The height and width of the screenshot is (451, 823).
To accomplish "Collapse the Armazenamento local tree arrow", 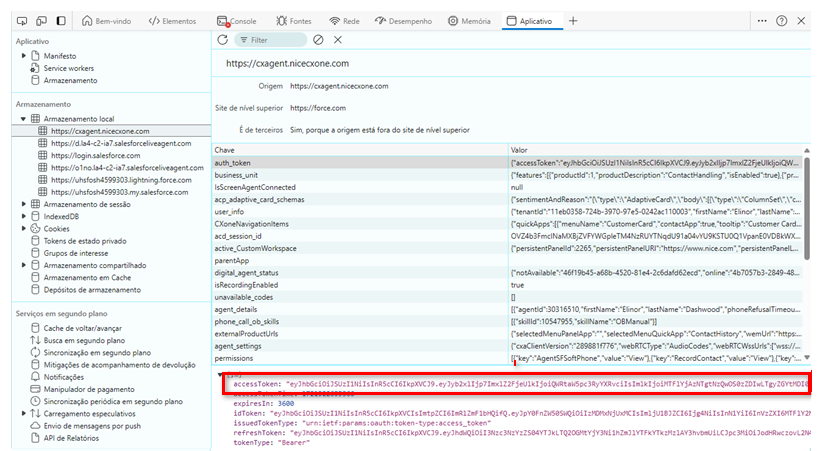I will [x=23, y=119].
